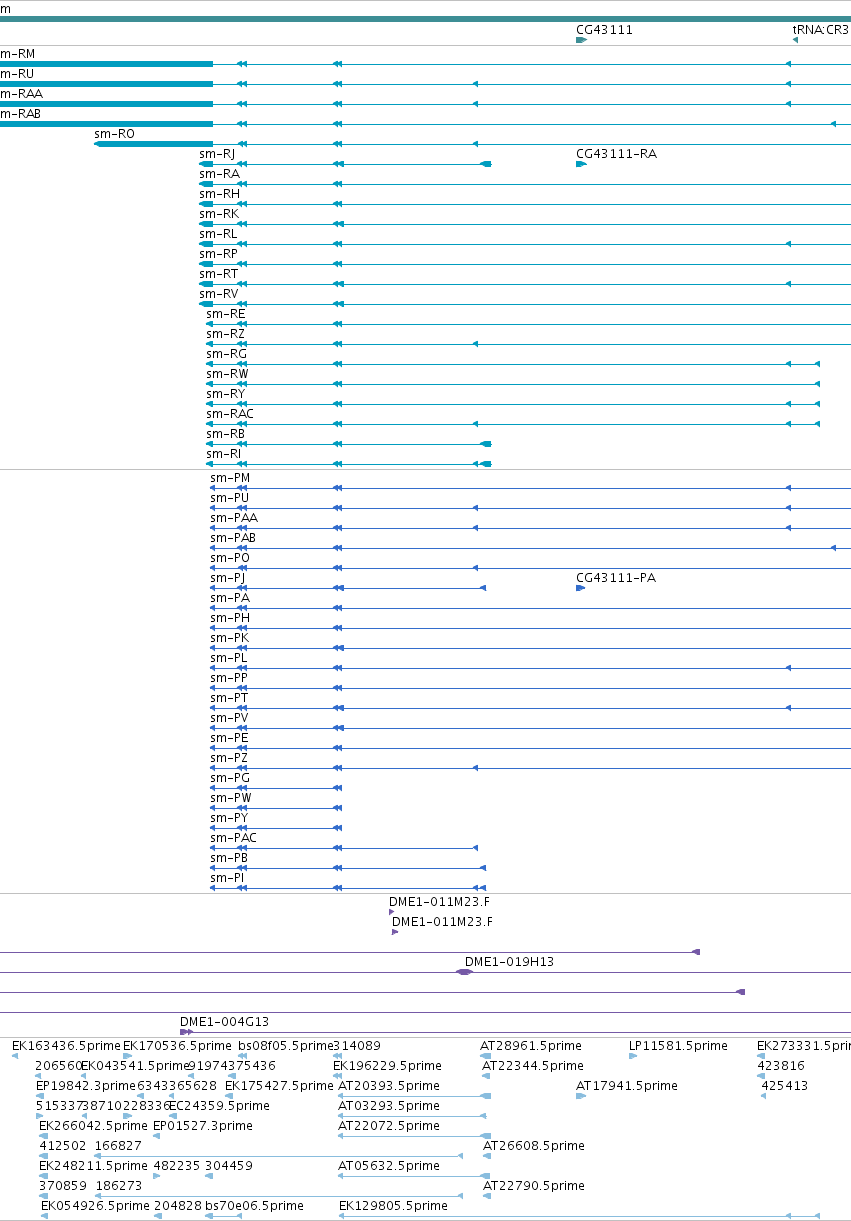Click the sm-PAB protein label

(x=233, y=538)
